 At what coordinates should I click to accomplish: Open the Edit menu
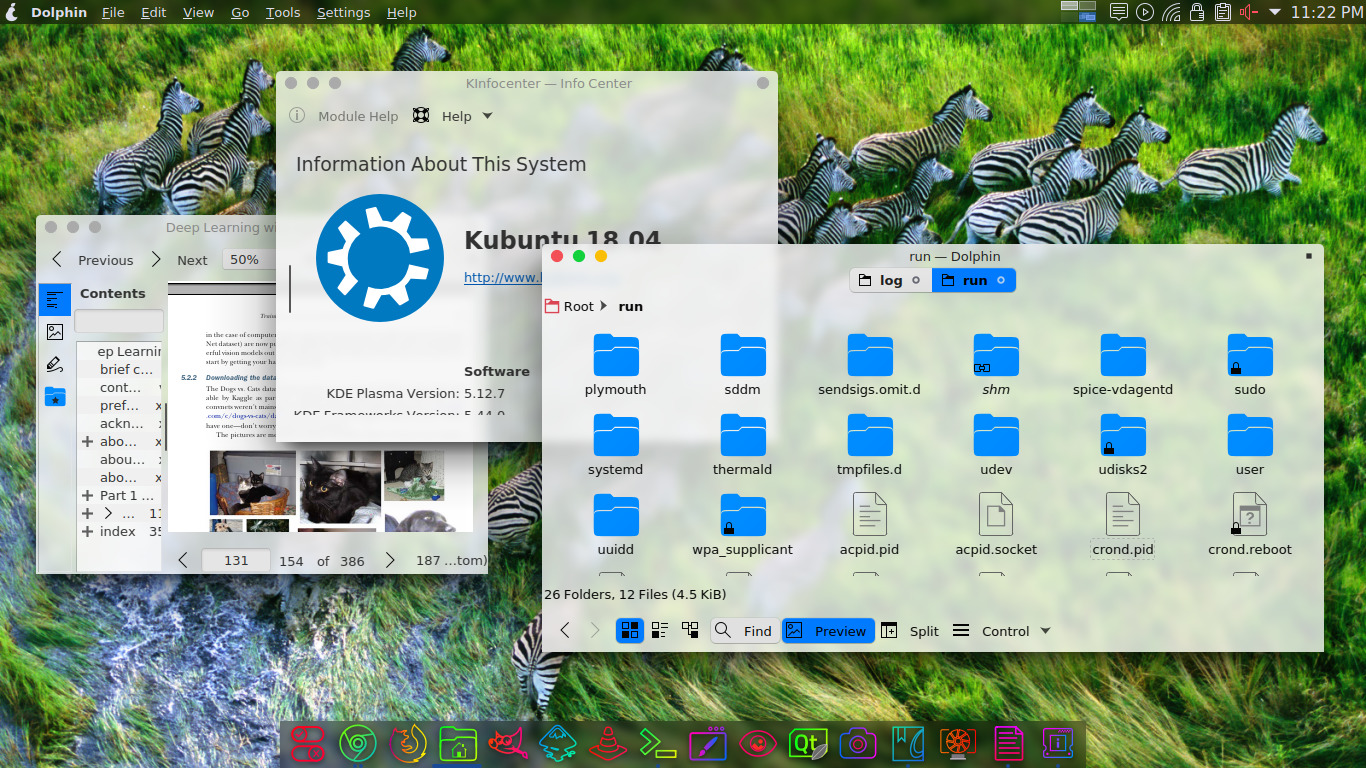pyautogui.click(x=154, y=12)
